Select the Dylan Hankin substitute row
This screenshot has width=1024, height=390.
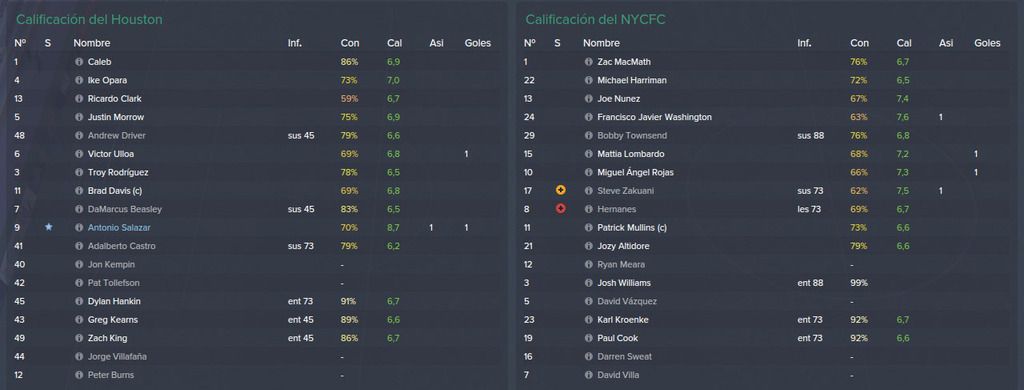pyautogui.click(x=255, y=302)
